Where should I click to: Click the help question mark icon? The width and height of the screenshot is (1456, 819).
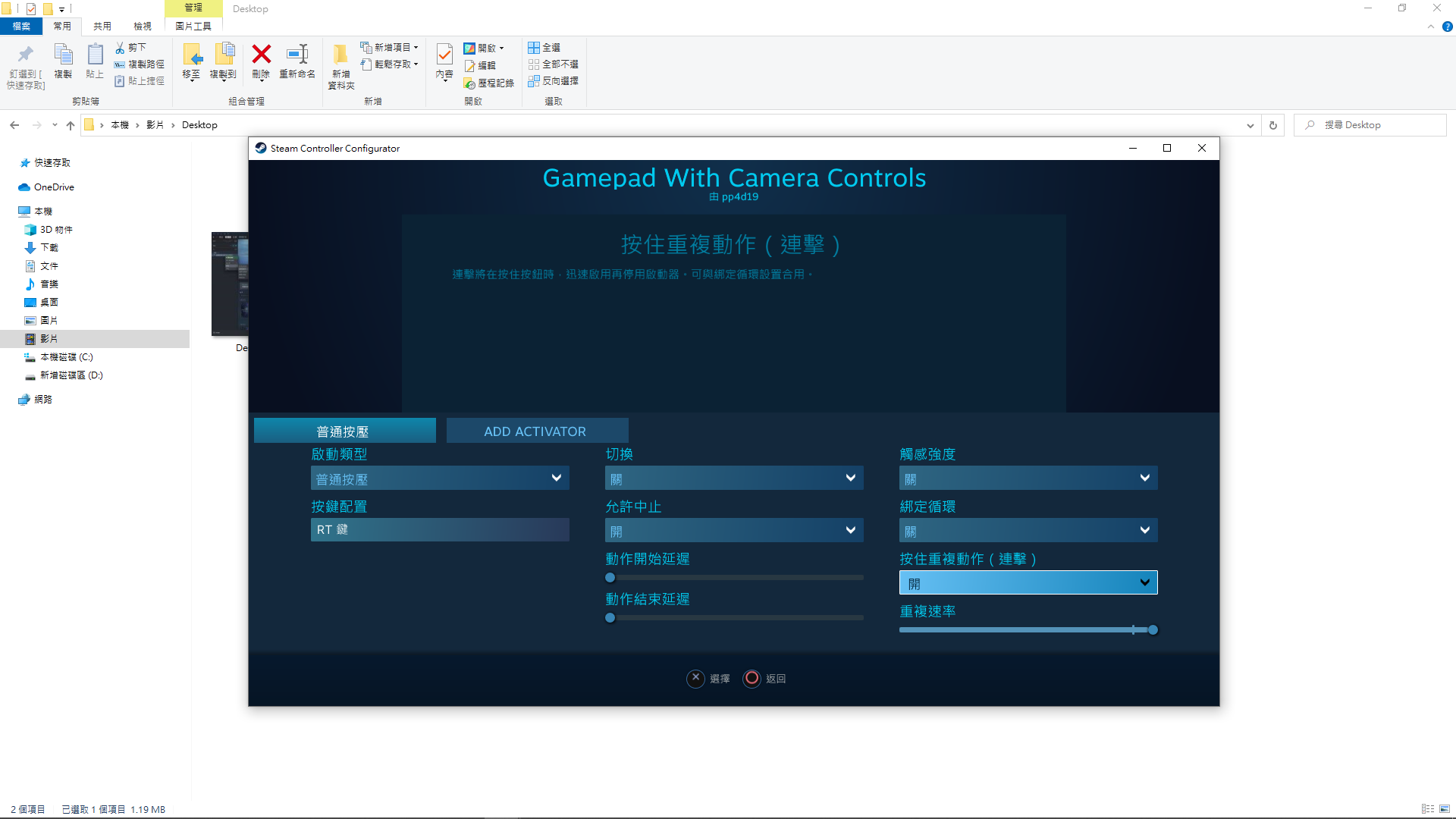click(x=1448, y=27)
